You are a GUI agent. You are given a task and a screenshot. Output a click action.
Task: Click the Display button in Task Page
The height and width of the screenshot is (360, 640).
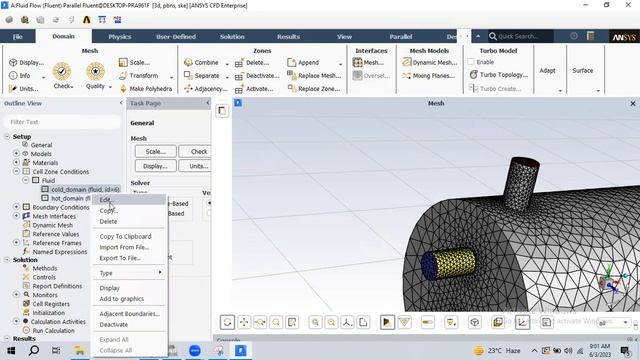click(x=156, y=166)
